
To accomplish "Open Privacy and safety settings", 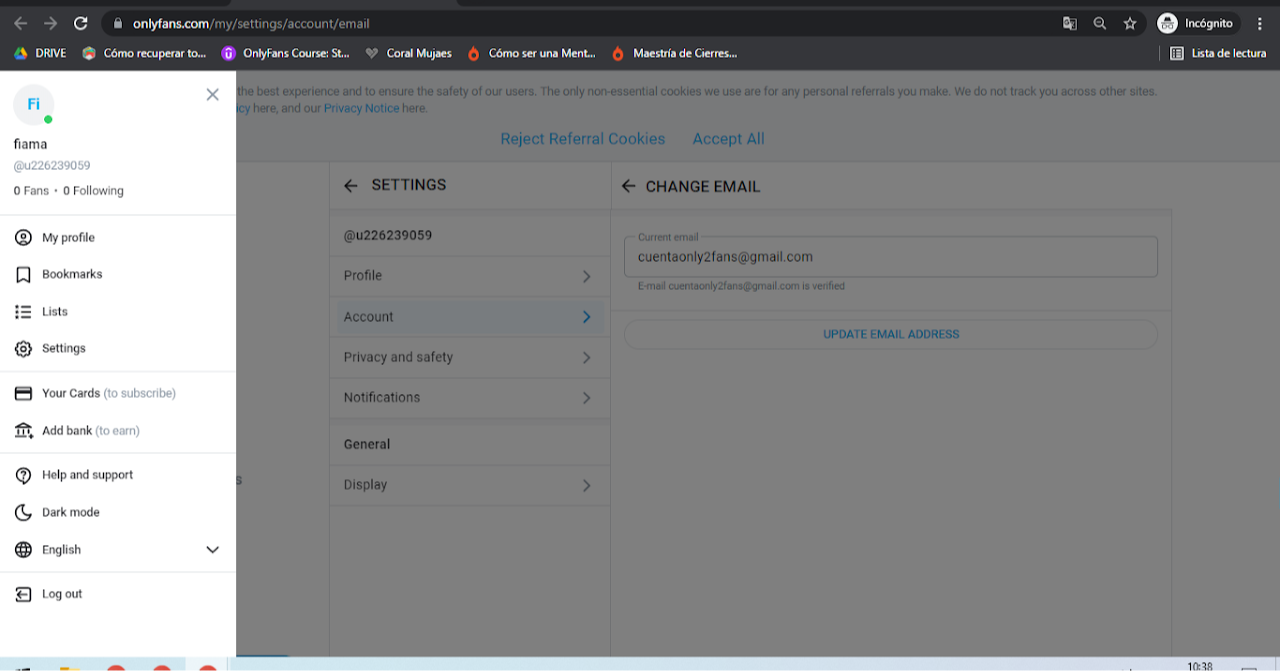I will (x=469, y=357).
